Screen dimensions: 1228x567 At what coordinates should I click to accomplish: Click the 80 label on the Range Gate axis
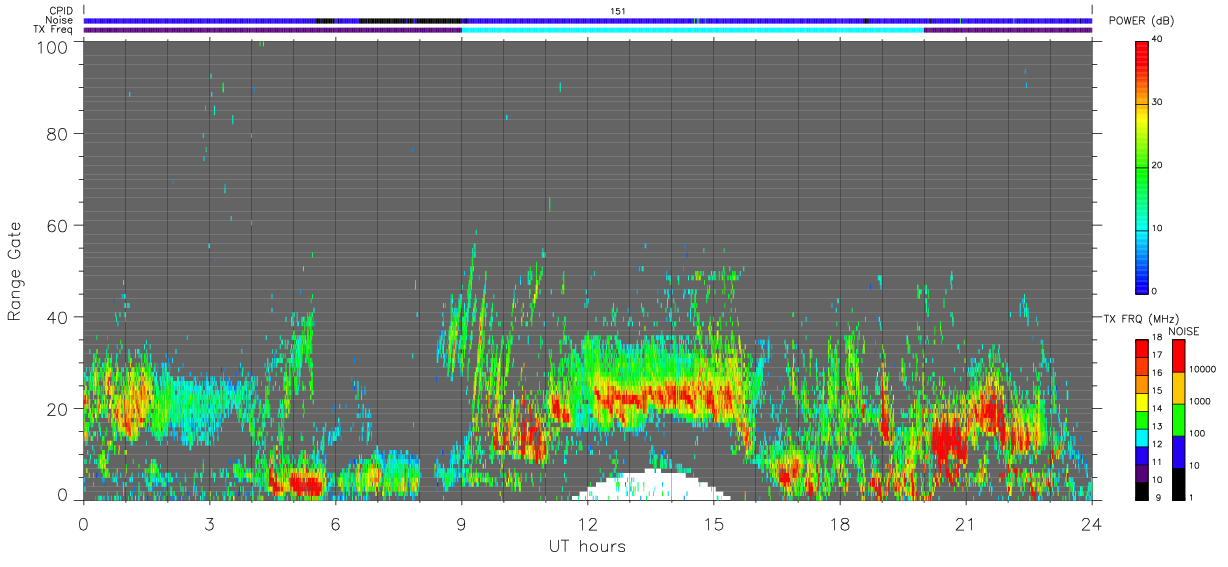pyautogui.click(x=58, y=133)
